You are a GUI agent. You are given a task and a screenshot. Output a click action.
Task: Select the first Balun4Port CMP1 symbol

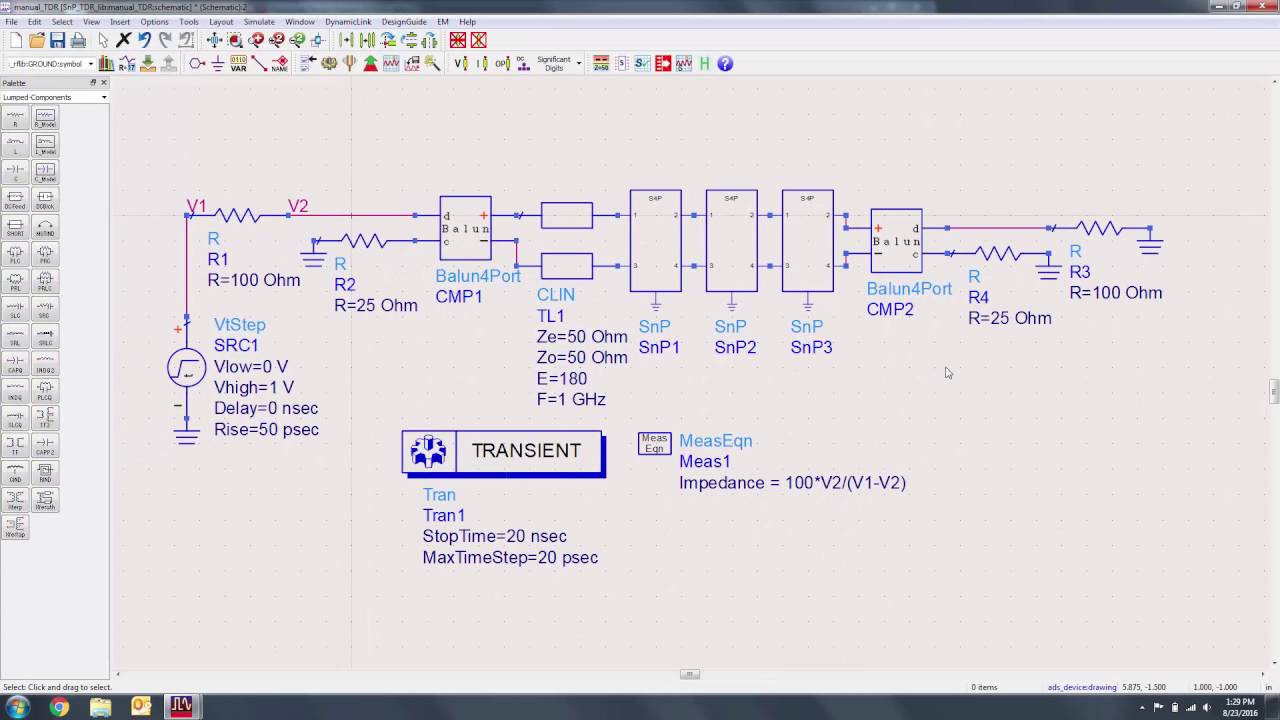pyautogui.click(x=465, y=228)
